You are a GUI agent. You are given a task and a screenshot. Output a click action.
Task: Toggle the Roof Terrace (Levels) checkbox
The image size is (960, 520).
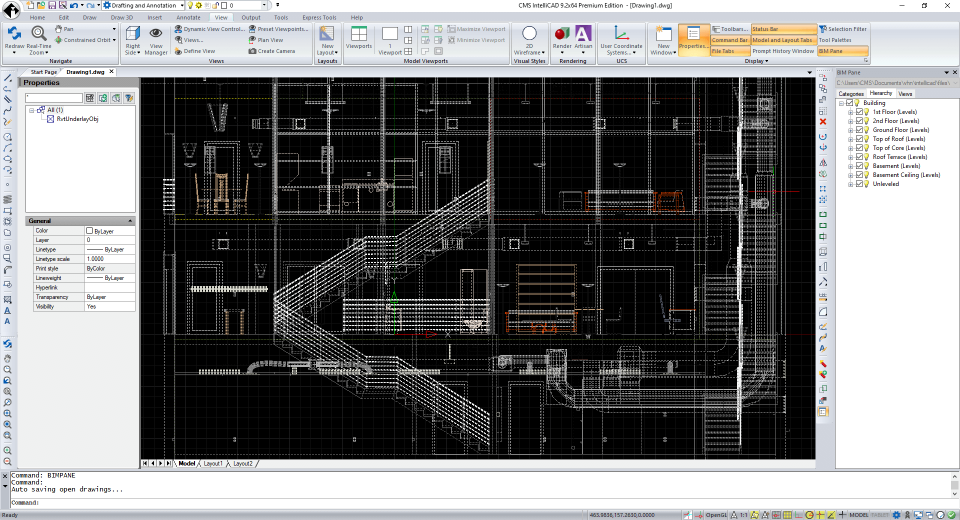(860, 157)
